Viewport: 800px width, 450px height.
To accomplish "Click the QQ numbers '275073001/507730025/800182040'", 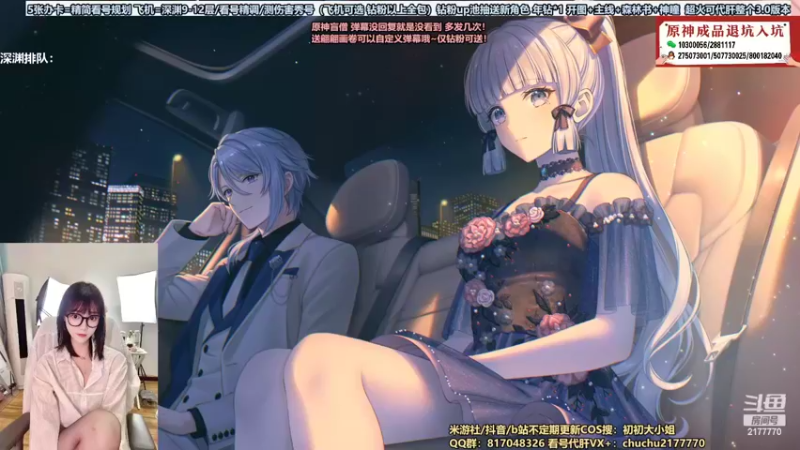I will click(730, 56).
